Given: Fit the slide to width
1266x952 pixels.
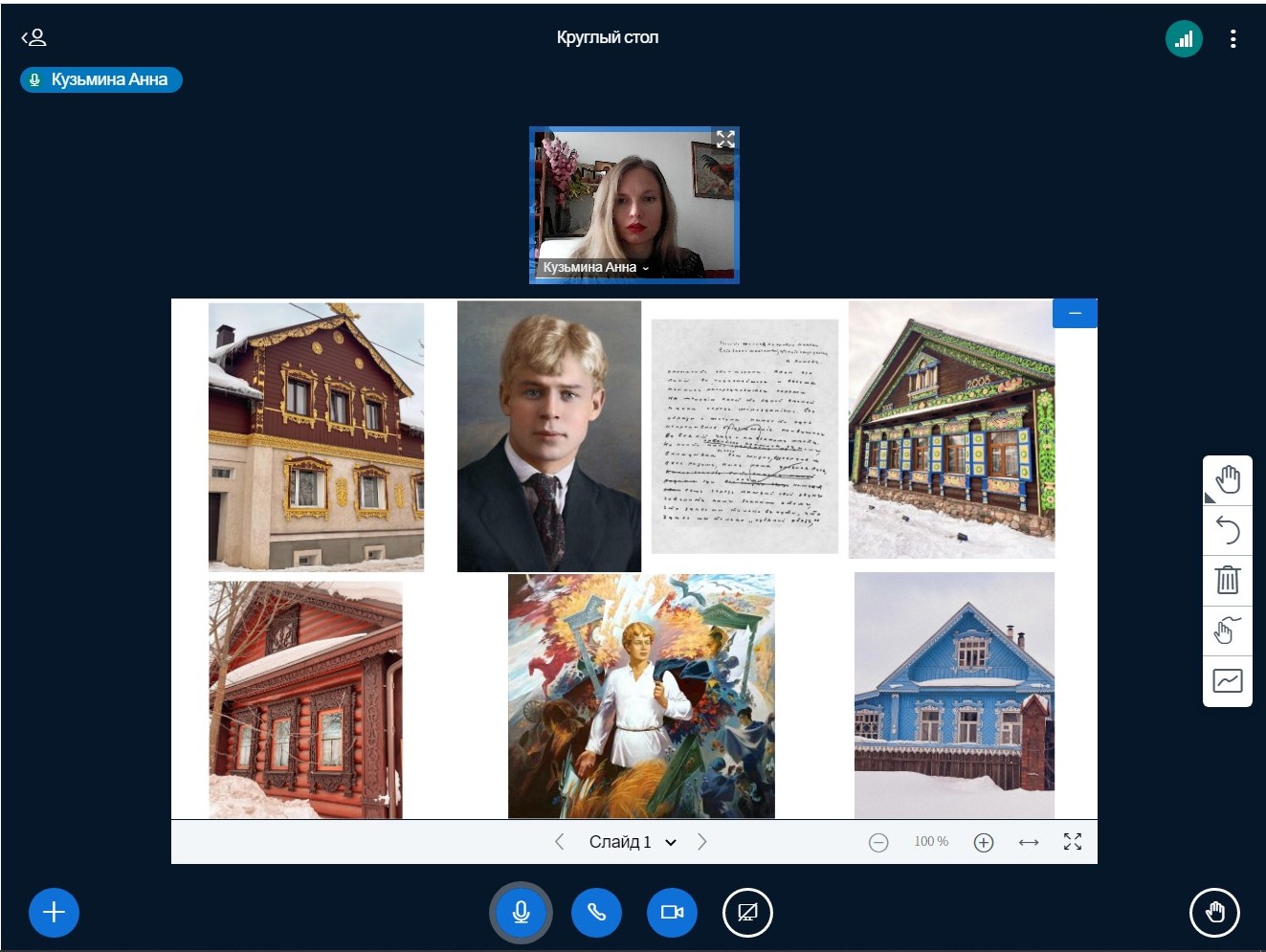Looking at the screenshot, I should (x=1029, y=842).
